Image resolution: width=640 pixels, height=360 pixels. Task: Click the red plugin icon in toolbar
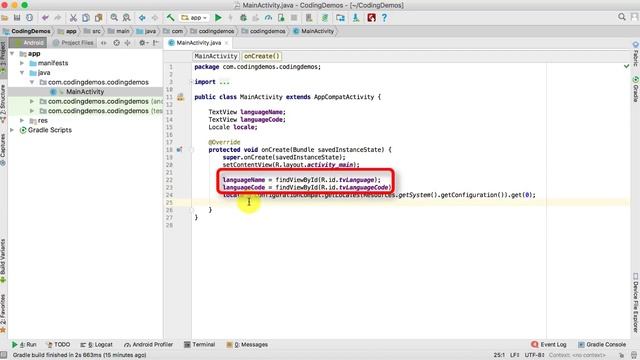371,18
